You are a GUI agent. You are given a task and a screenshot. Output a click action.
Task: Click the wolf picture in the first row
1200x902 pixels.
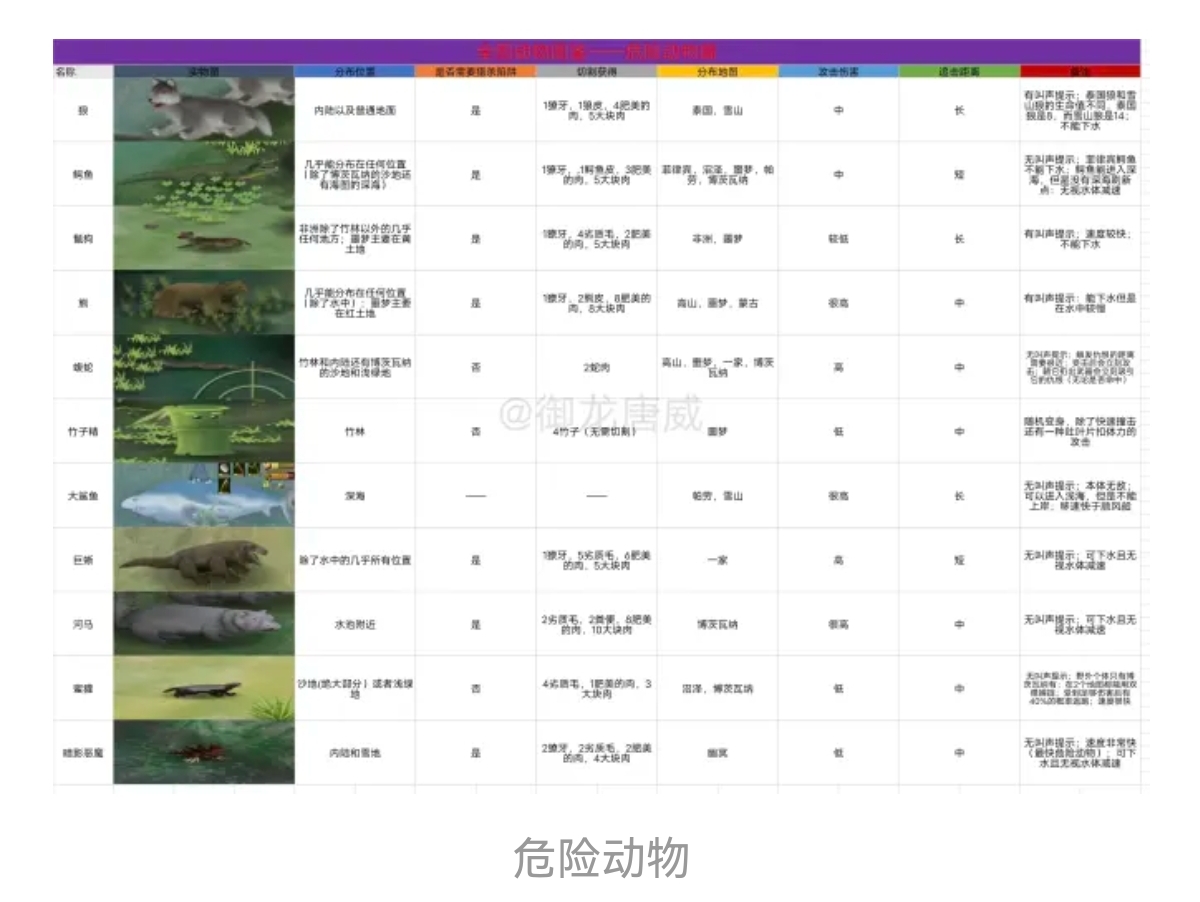click(204, 109)
